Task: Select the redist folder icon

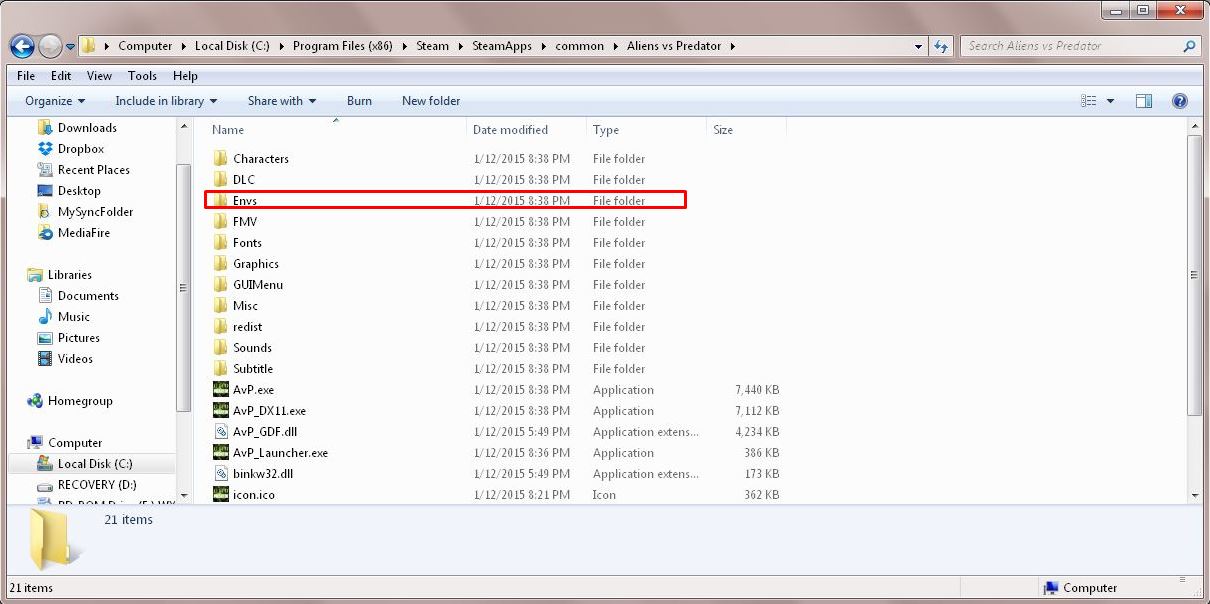Action: [x=221, y=327]
